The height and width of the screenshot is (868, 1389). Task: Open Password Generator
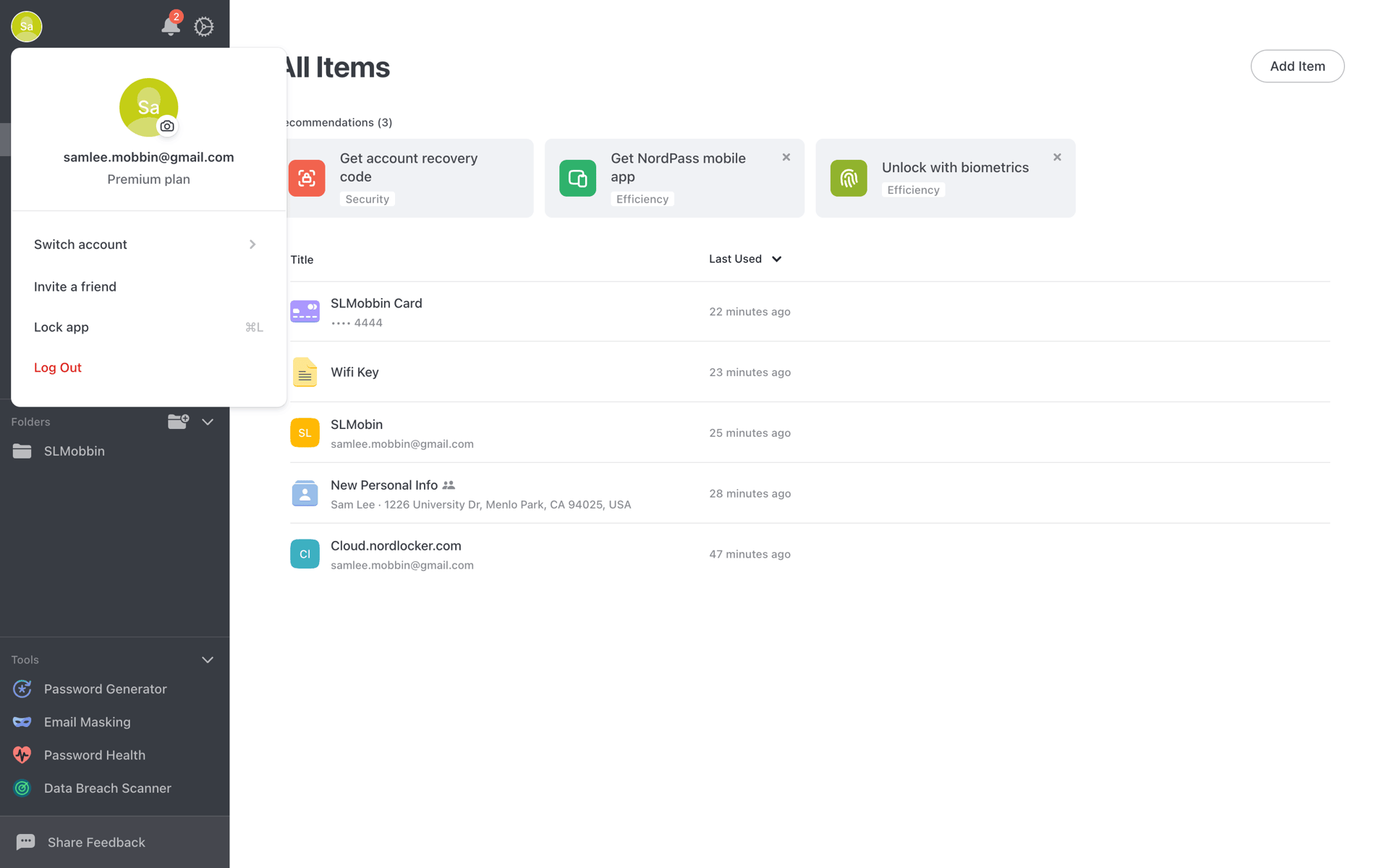(x=114, y=689)
